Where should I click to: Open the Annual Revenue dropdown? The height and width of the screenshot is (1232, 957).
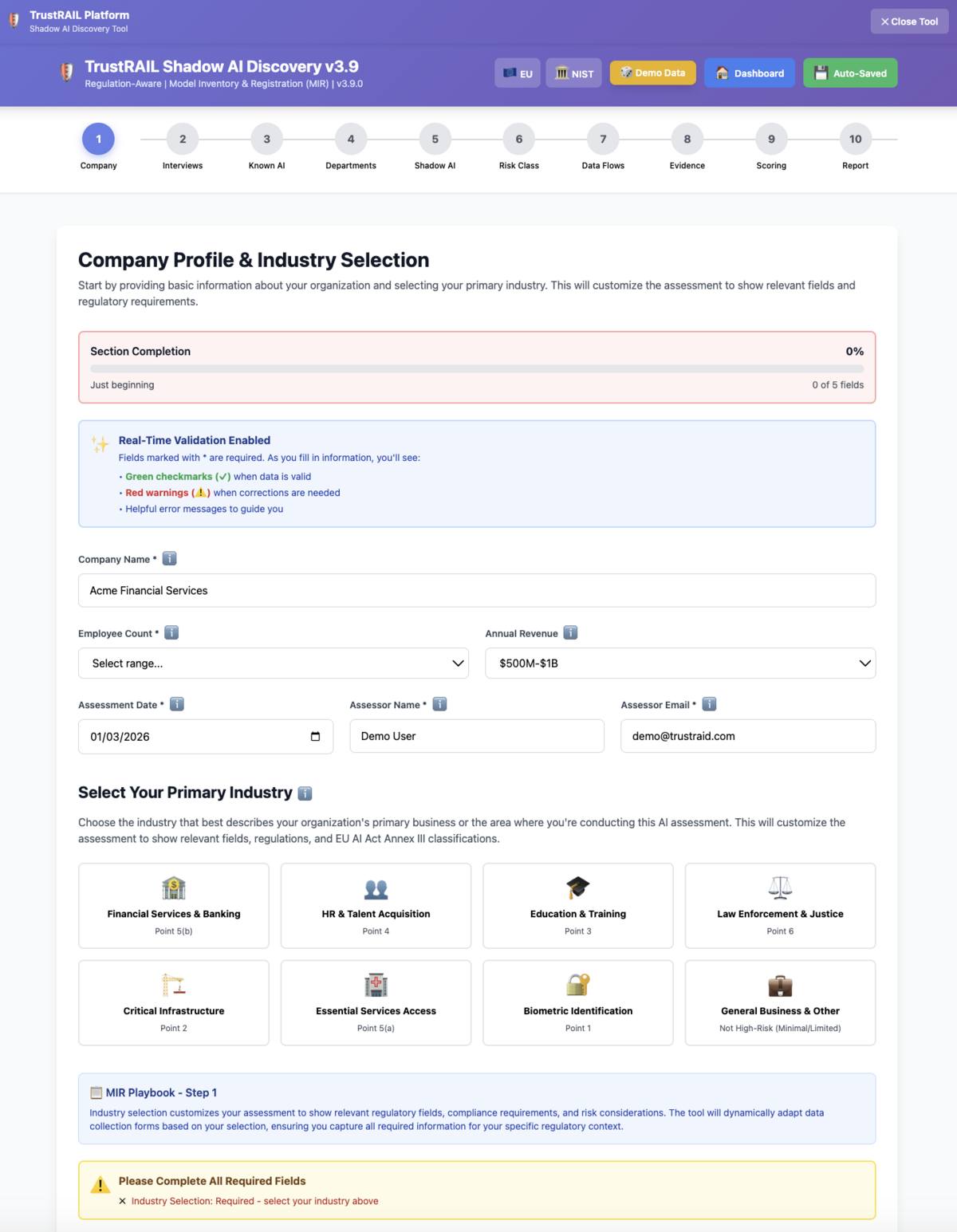point(679,663)
